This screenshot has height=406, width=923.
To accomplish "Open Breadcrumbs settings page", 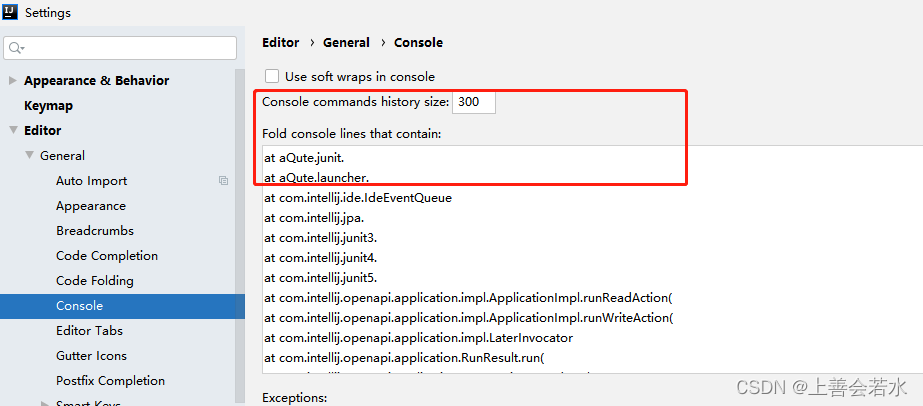I will 95,231.
